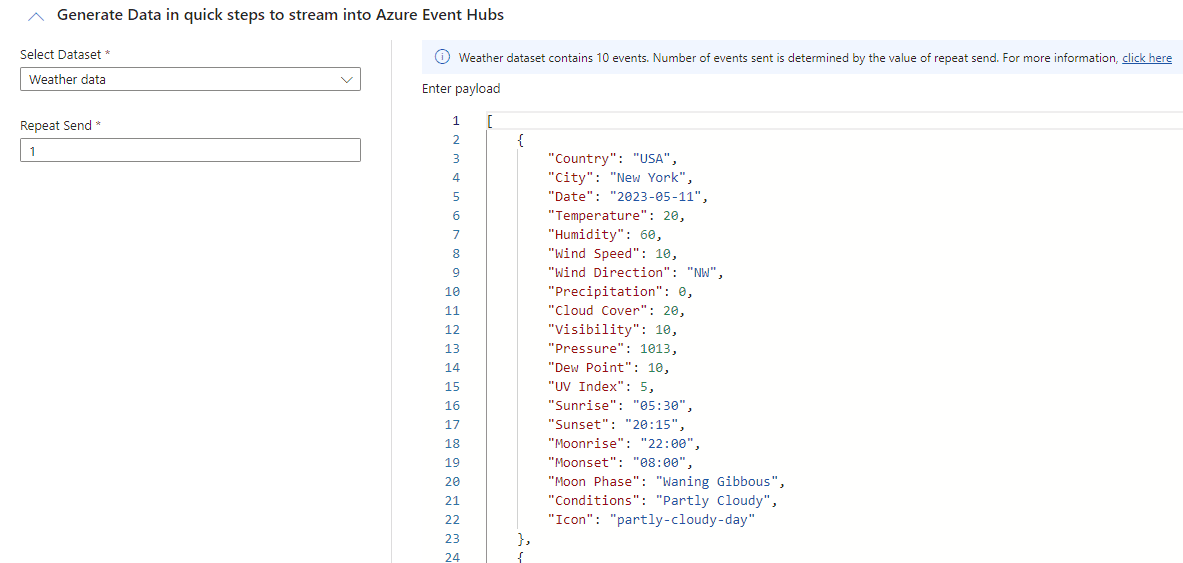Image resolution: width=1183 pixels, height=563 pixels.
Task: Click the "Wind Speed": 10 line
Action: pos(613,254)
